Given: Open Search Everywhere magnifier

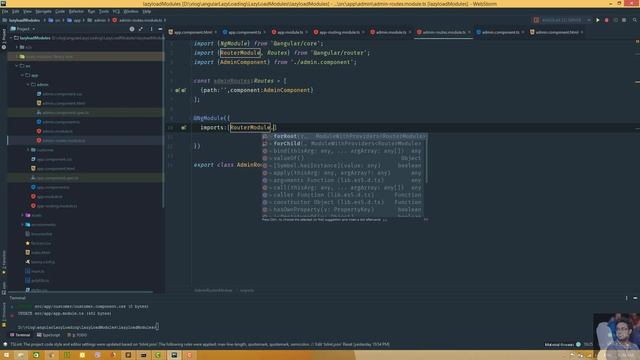Looking at the screenshot, I should (x=635, y=20).
